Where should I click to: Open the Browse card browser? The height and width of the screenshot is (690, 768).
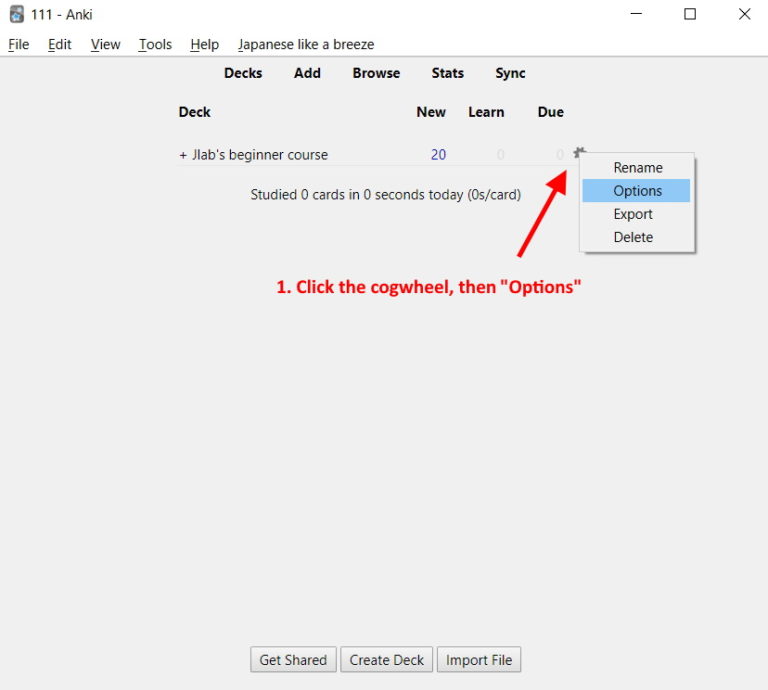pyautogui.click(x=376, y=73)
